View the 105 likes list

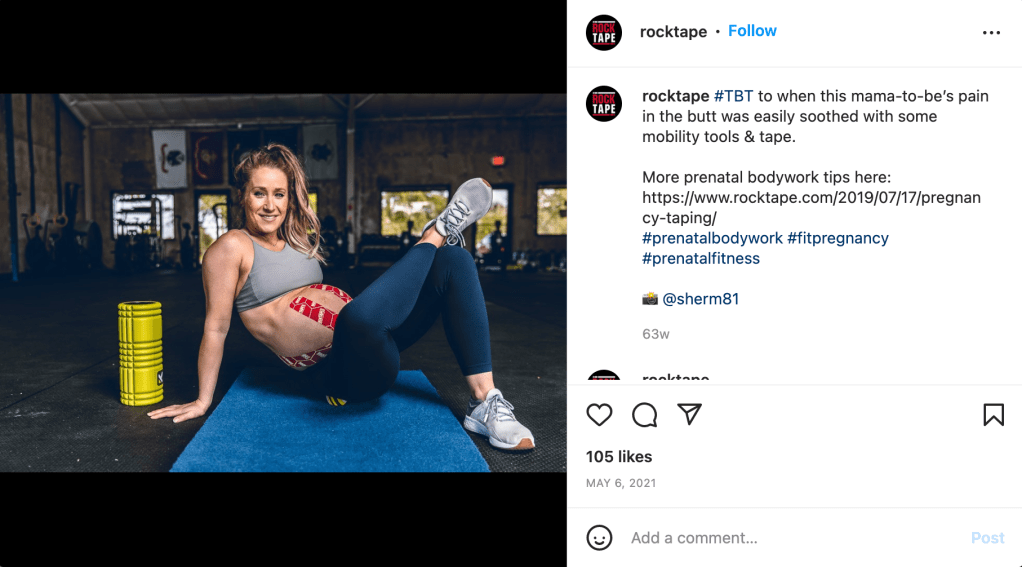(619, 456)
